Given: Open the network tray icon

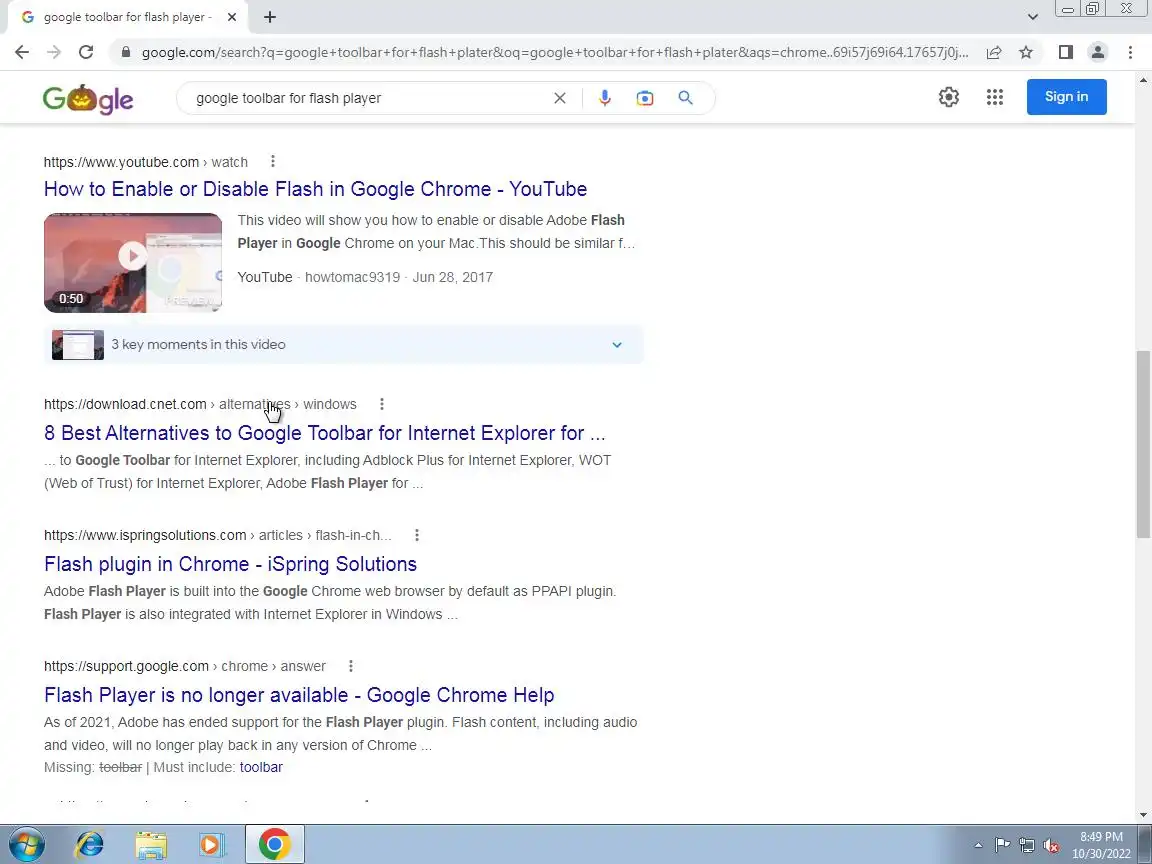Looking at the screenshot, I should [x=1027, y=845].
